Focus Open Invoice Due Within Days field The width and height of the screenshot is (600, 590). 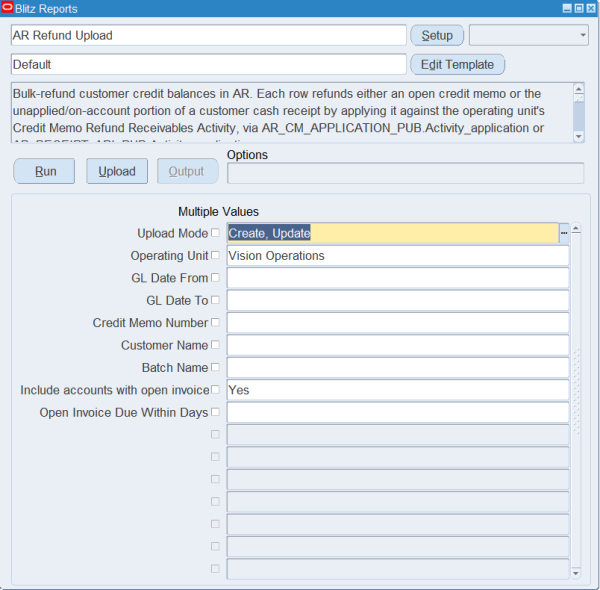click(x=398, y=412)
